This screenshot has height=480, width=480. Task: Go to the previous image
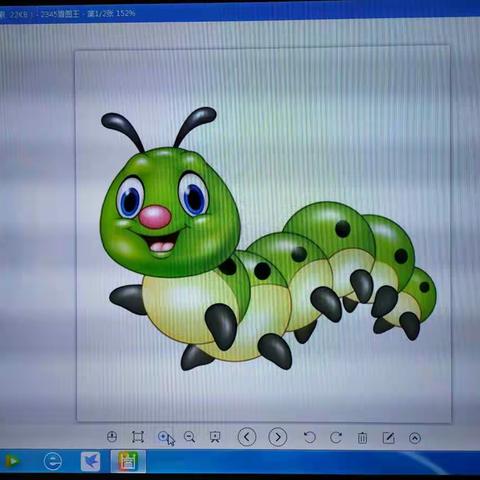tap(247, 437)
